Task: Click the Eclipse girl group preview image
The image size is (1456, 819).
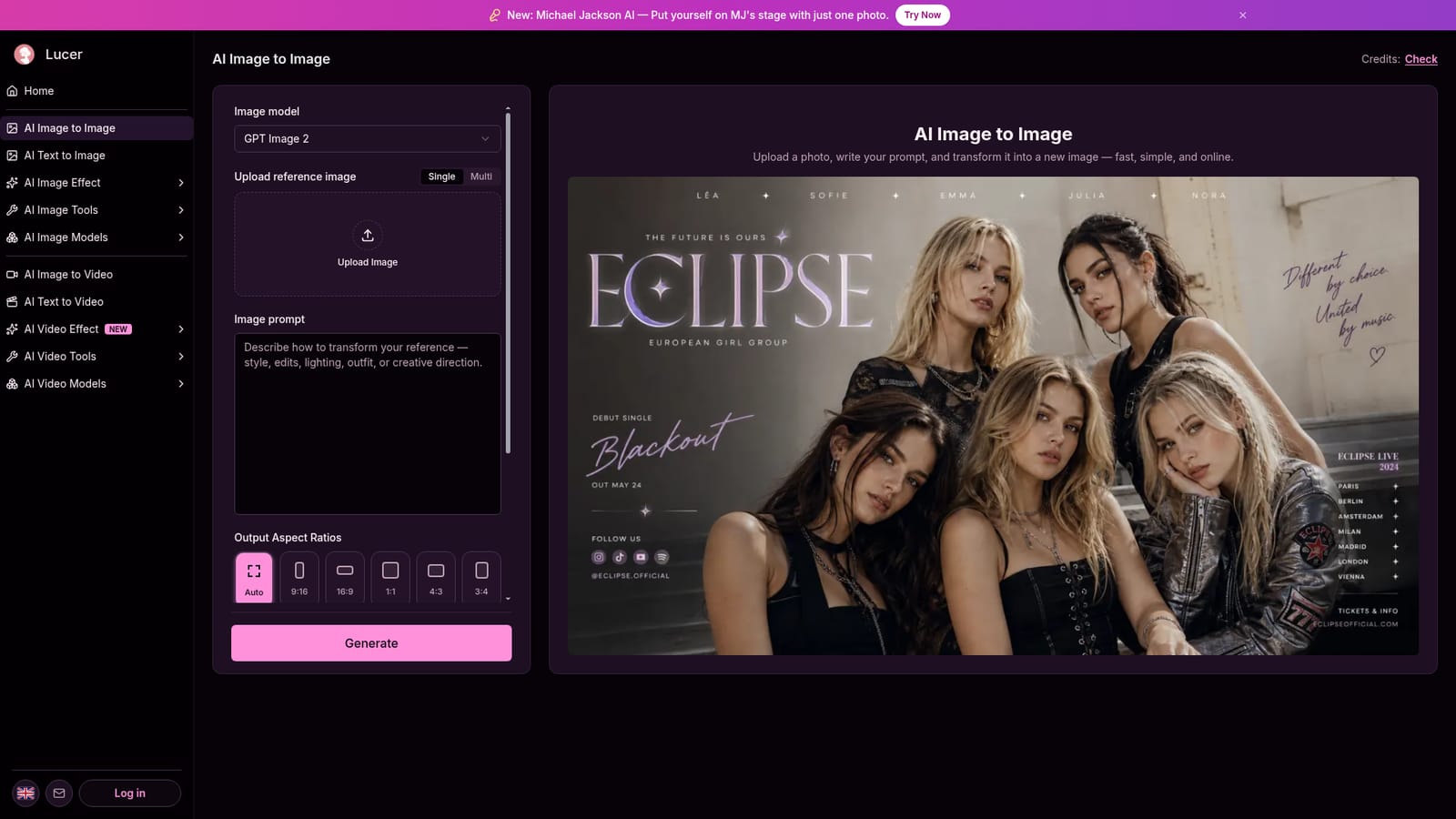Action: (993, 416)
